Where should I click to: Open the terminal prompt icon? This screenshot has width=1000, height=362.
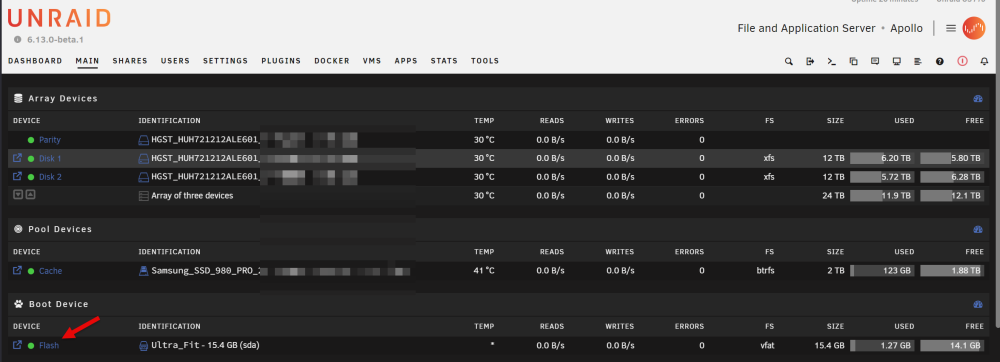[x=832, y=61]
